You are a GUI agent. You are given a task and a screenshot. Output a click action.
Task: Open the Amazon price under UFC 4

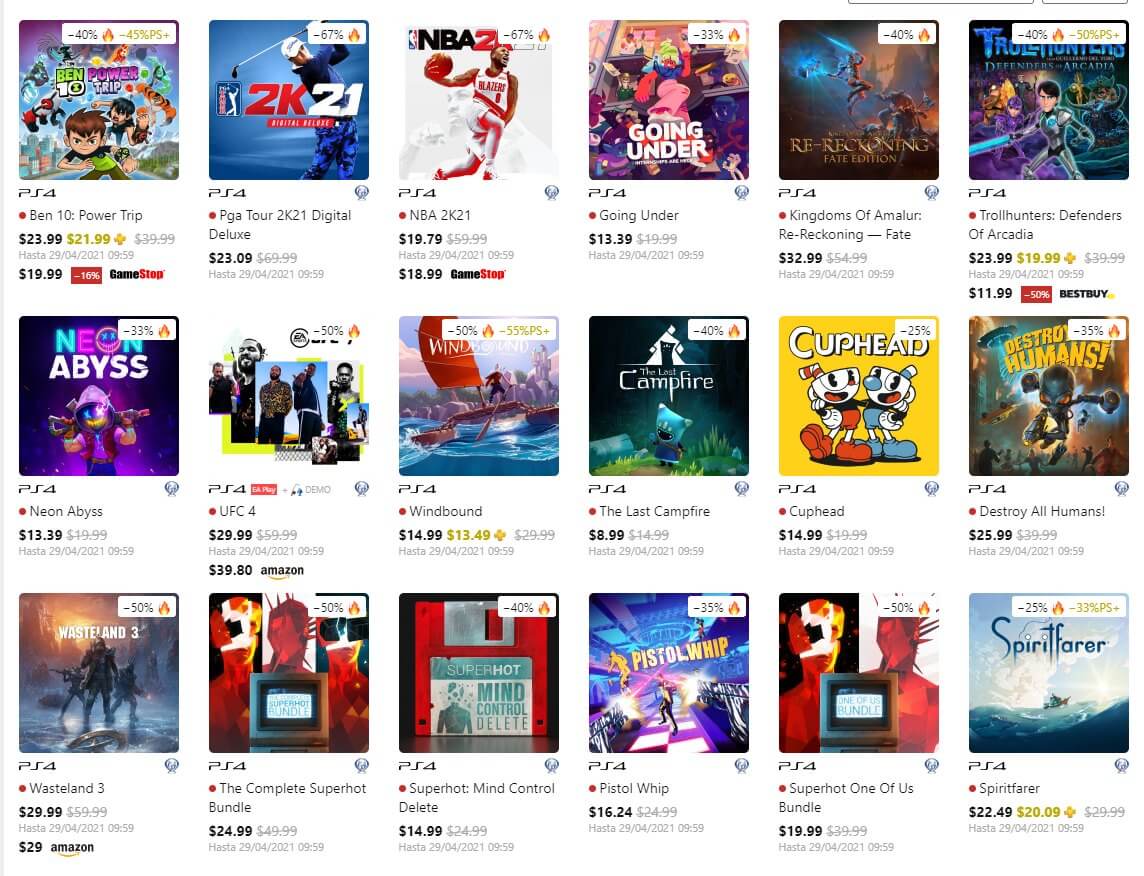pos(256,570)
